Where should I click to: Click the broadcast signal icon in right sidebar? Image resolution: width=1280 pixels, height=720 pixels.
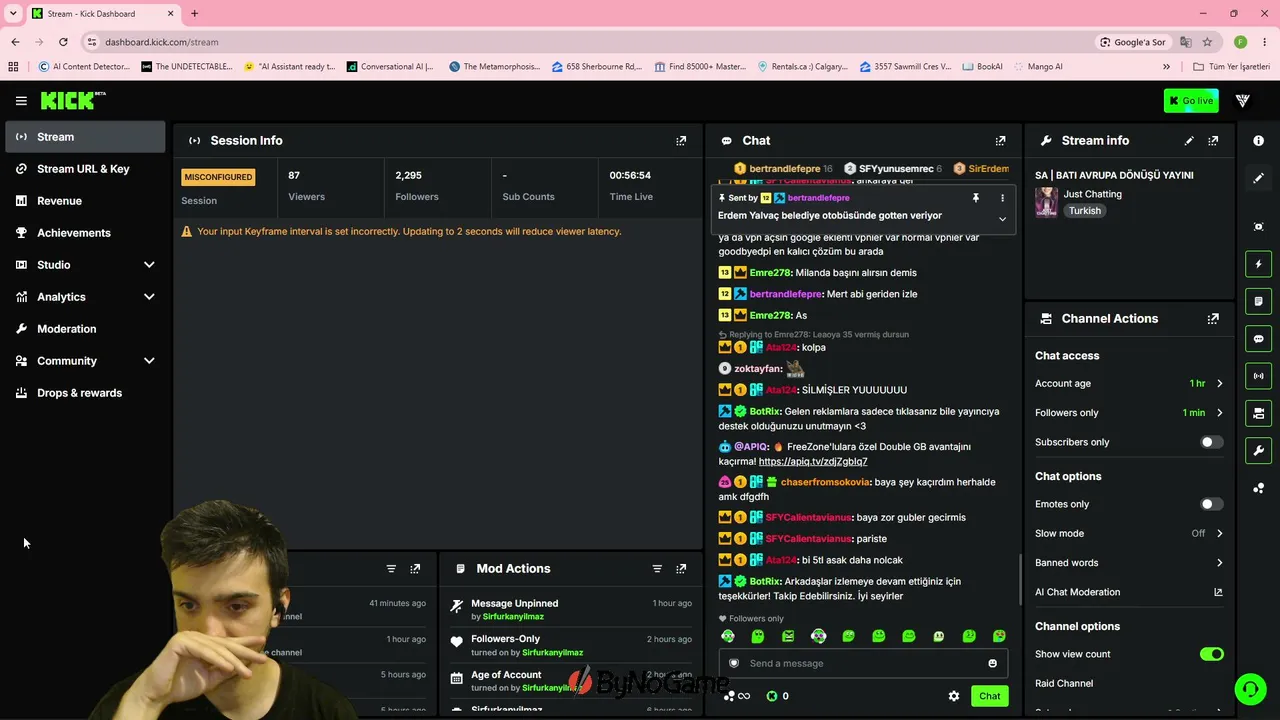(1259, 376)
